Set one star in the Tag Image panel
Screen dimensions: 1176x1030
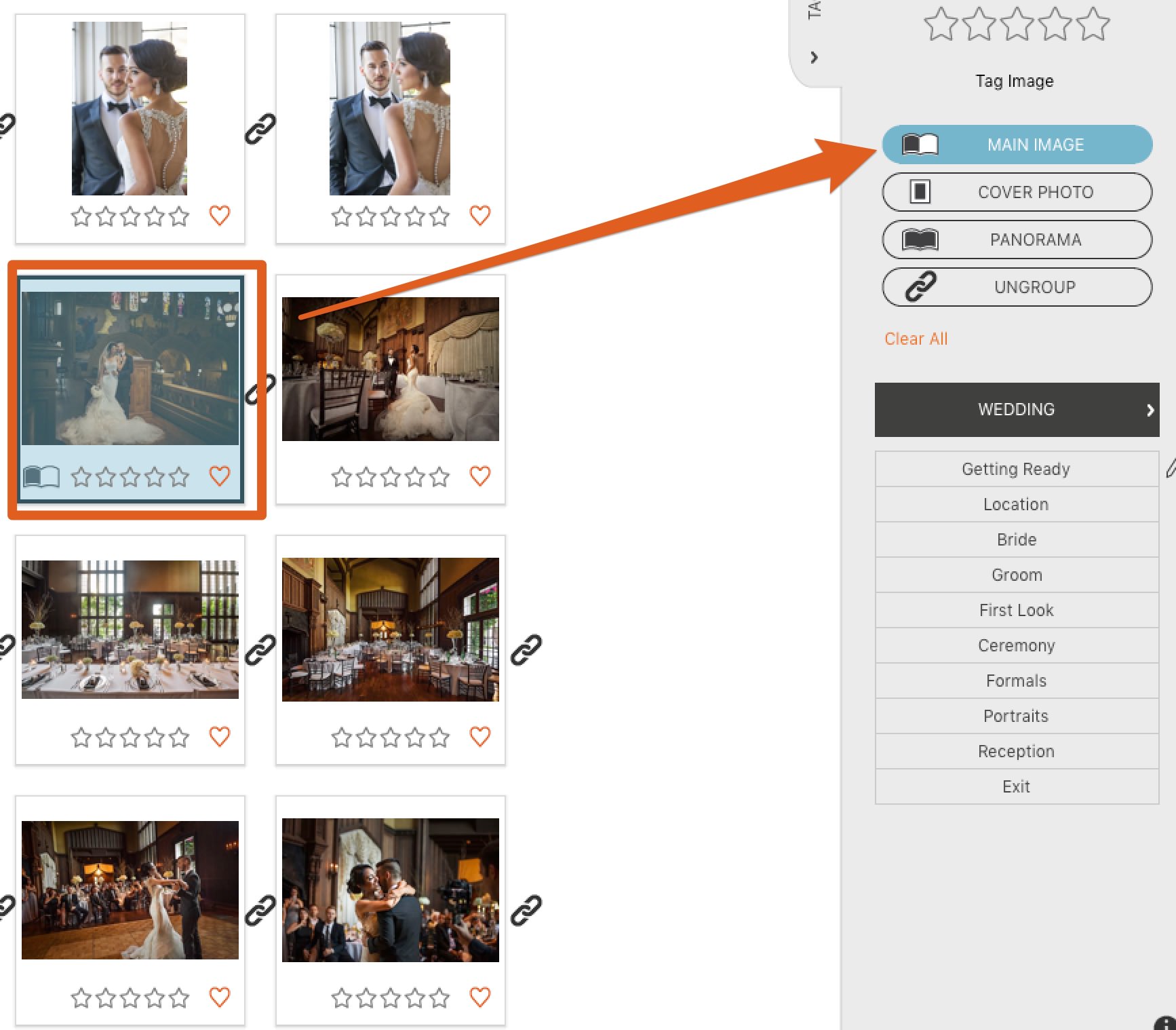pos(941,24)
